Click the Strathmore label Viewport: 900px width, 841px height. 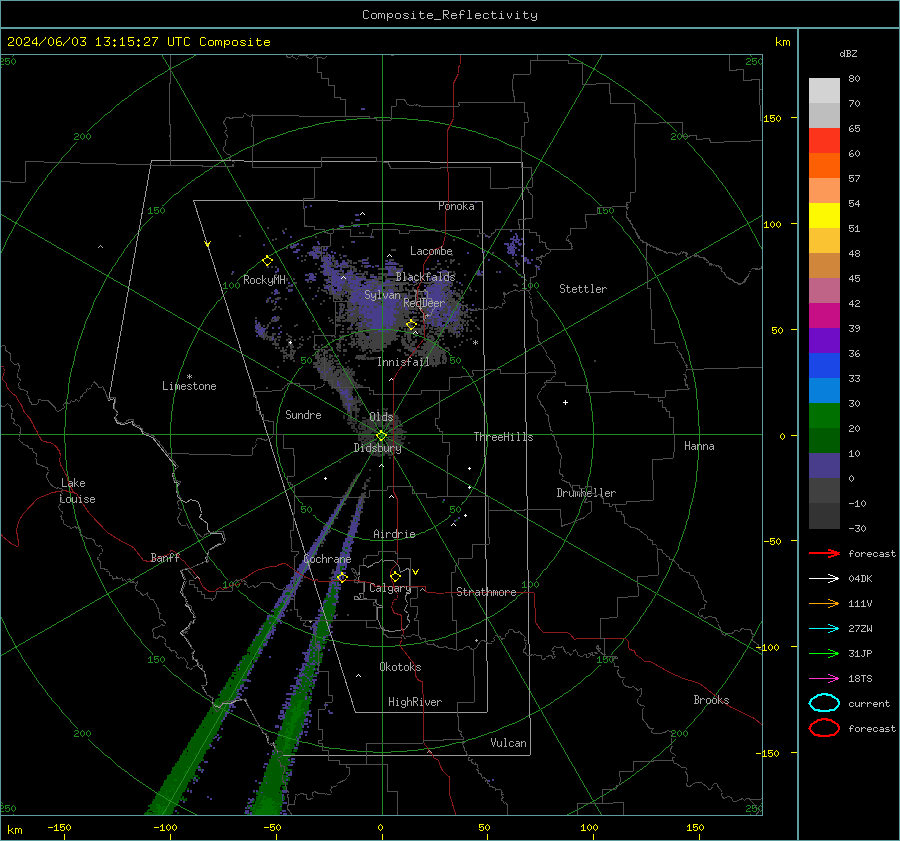point(486,592)
